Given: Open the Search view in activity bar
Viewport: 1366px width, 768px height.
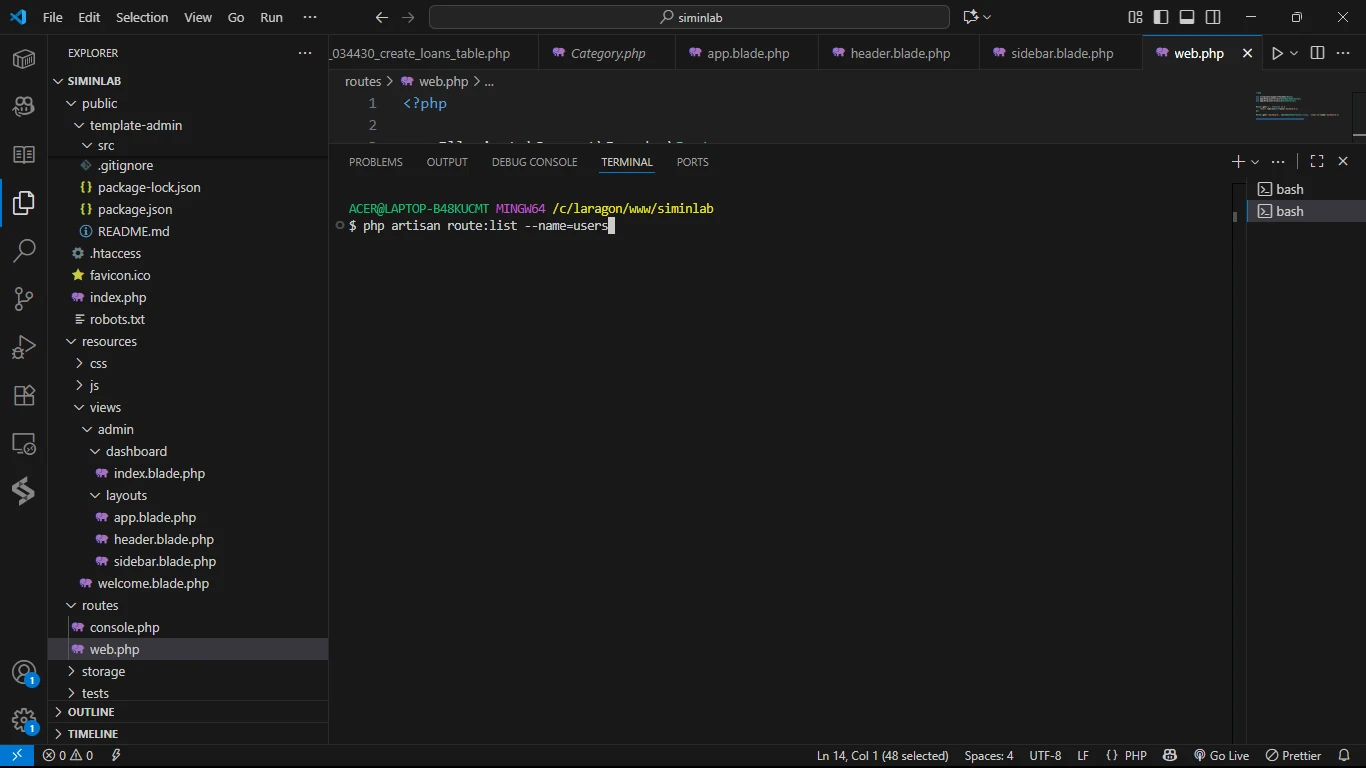Looking at the screenshot, I should (x=24, y=250).
